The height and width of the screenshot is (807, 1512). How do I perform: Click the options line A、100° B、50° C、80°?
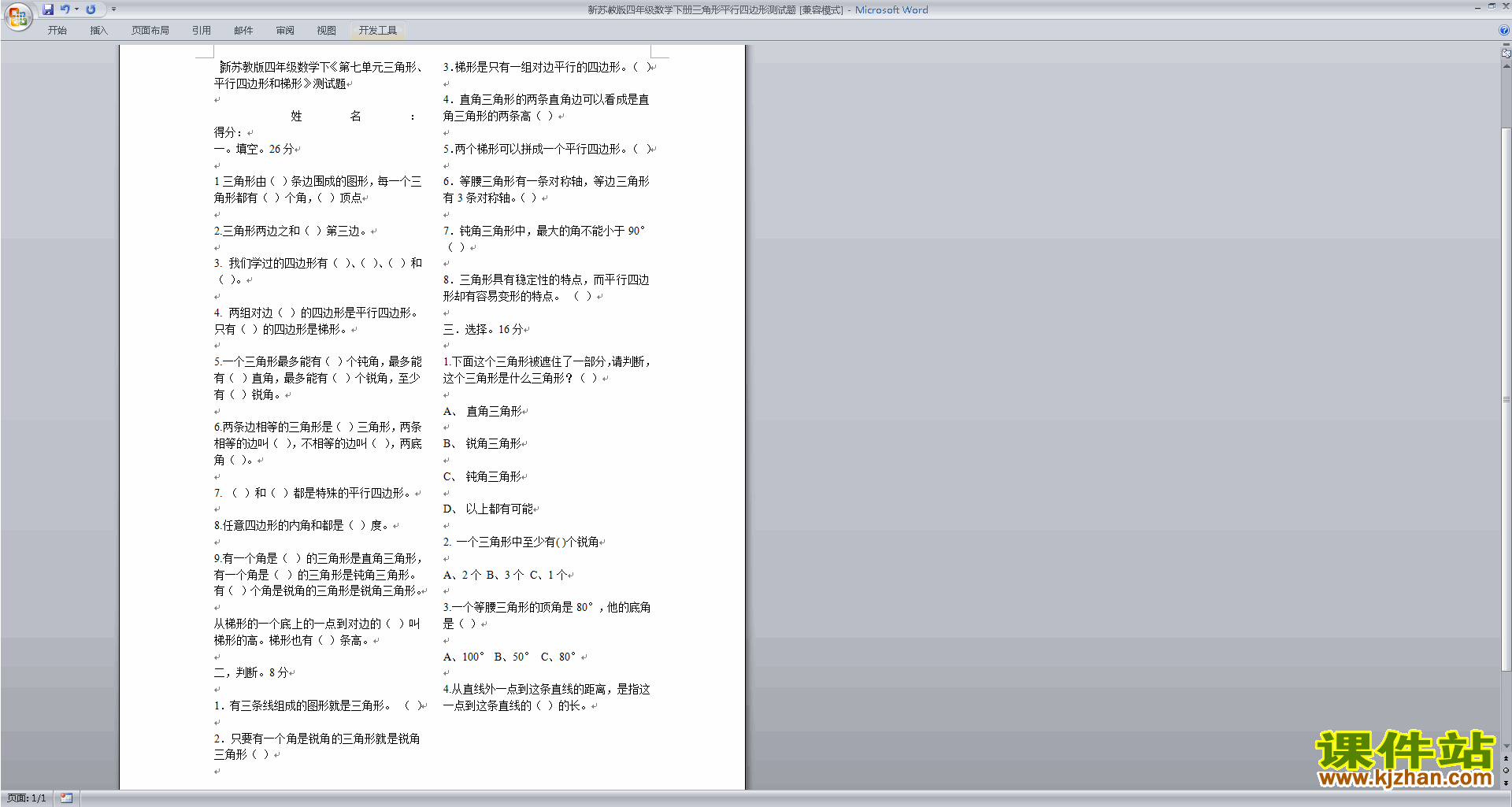point(510,657)
